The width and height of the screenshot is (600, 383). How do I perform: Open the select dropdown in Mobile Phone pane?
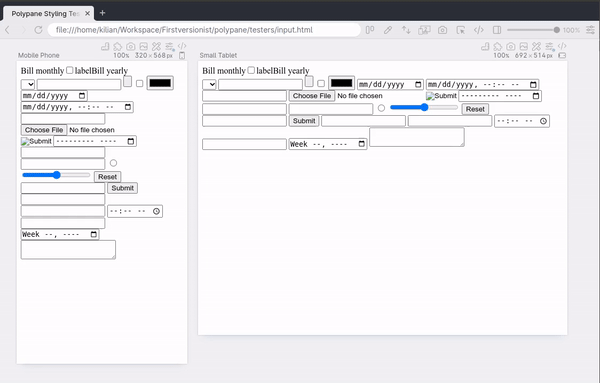[28, 84]
